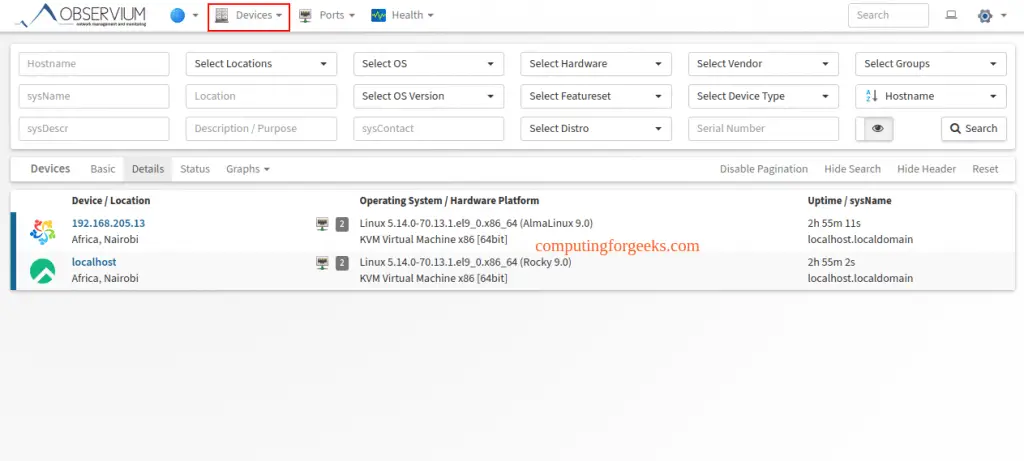1024x461 pixels.
Task: Expand the Select Device Type dropdown
Action: (763, 96)
